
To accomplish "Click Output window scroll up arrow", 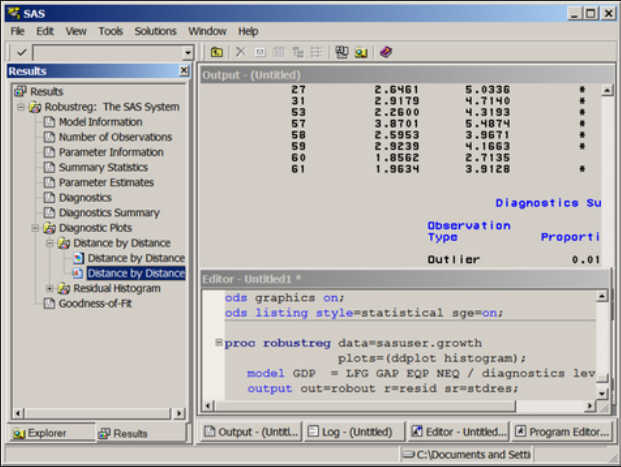I will pos(607,90).
